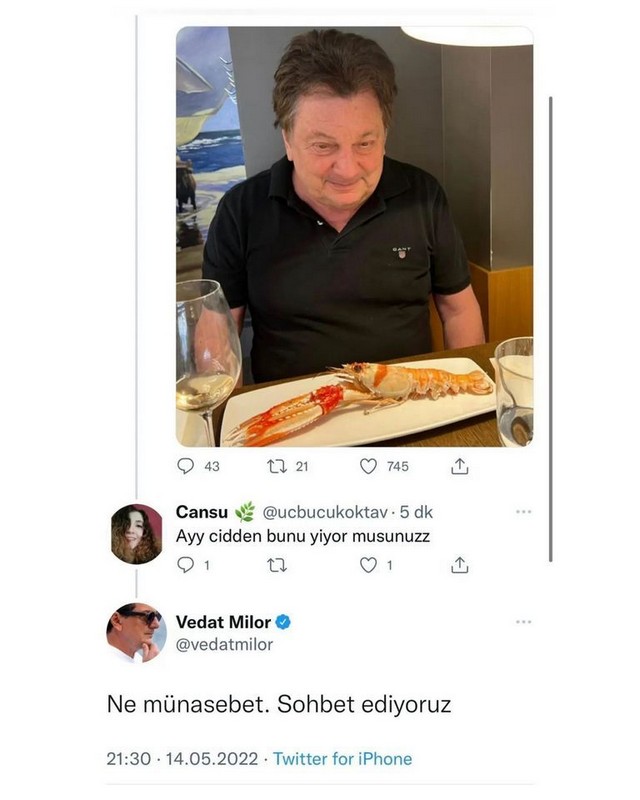Image resolution: width=640 pixels, height=800 pixels.
Task: Open Cansu's profile picture
Action: [x=137, y=534]
